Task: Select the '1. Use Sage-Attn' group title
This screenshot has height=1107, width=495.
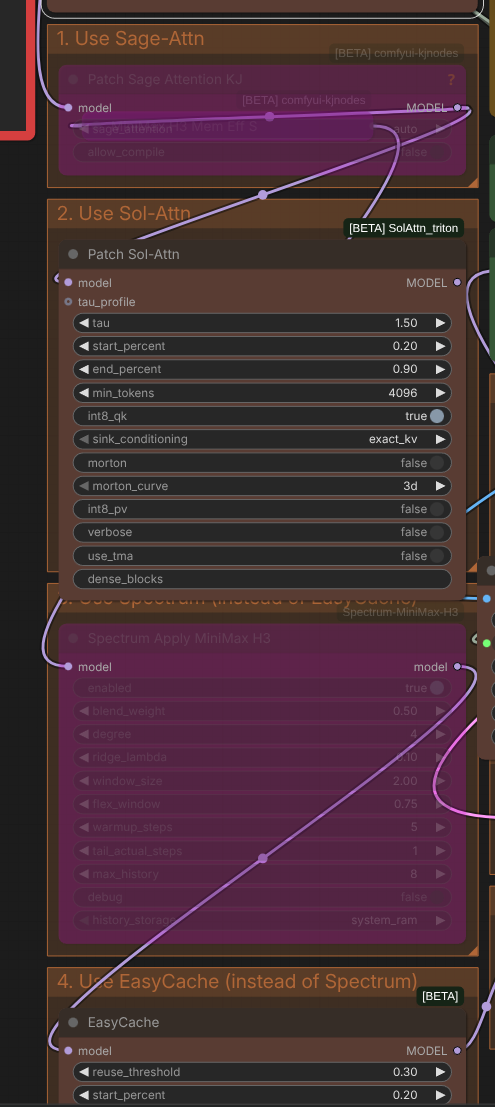Action: (131, 38)
